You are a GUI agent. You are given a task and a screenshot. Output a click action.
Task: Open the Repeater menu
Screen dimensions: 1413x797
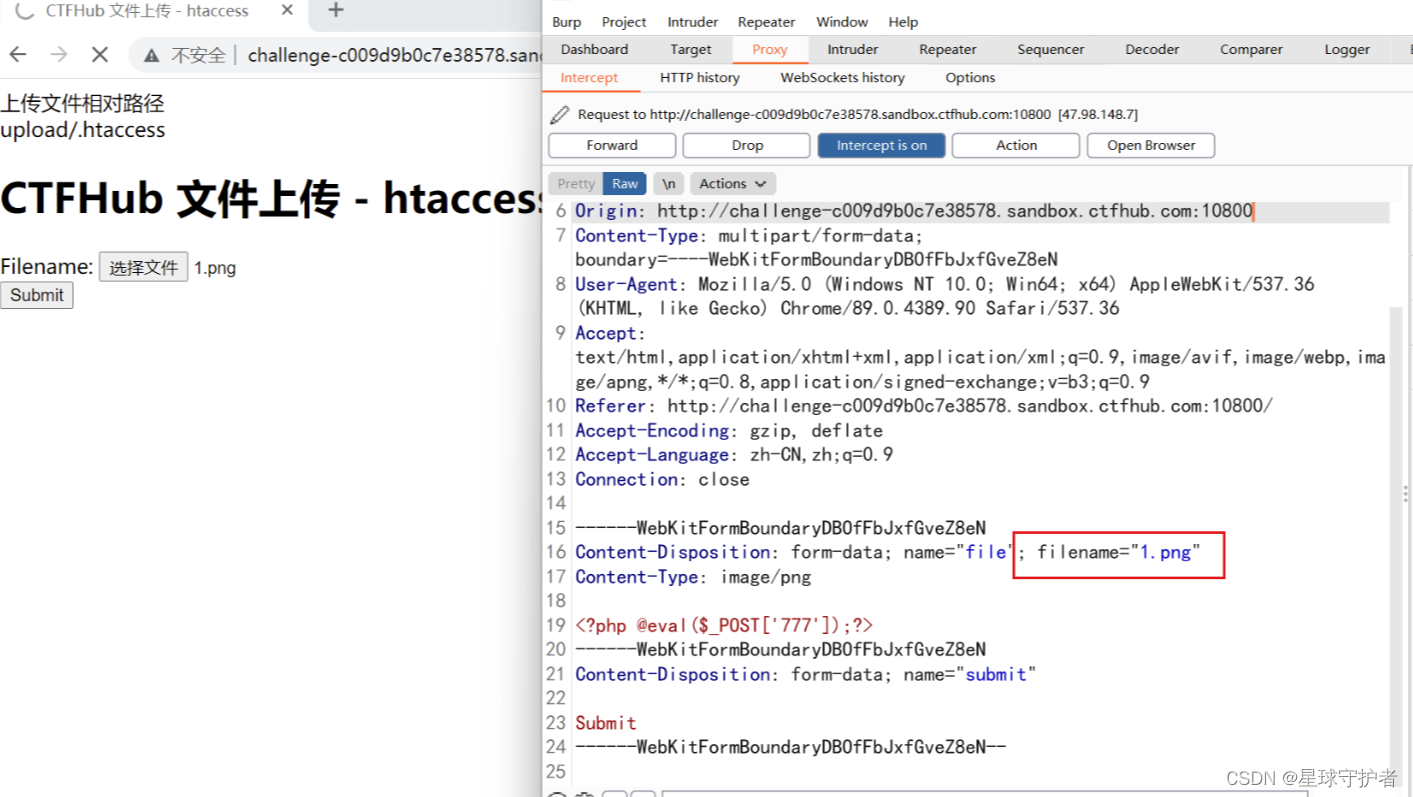766,22
